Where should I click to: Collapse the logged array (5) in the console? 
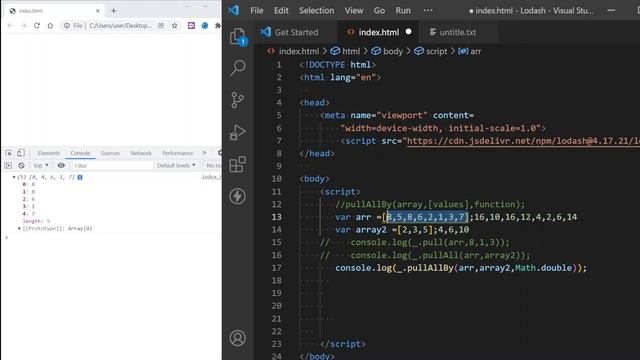[14, 177]
